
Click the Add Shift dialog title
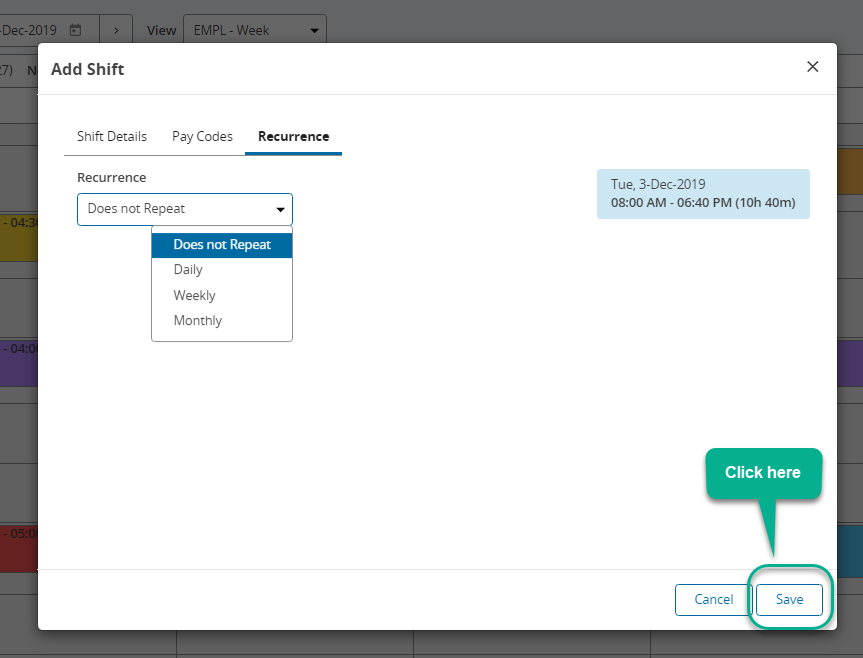[x=88, y=69]
